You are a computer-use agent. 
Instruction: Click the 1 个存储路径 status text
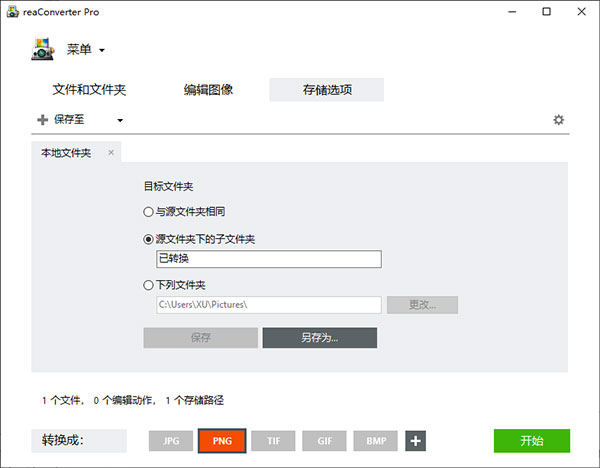tap(195, 400)
